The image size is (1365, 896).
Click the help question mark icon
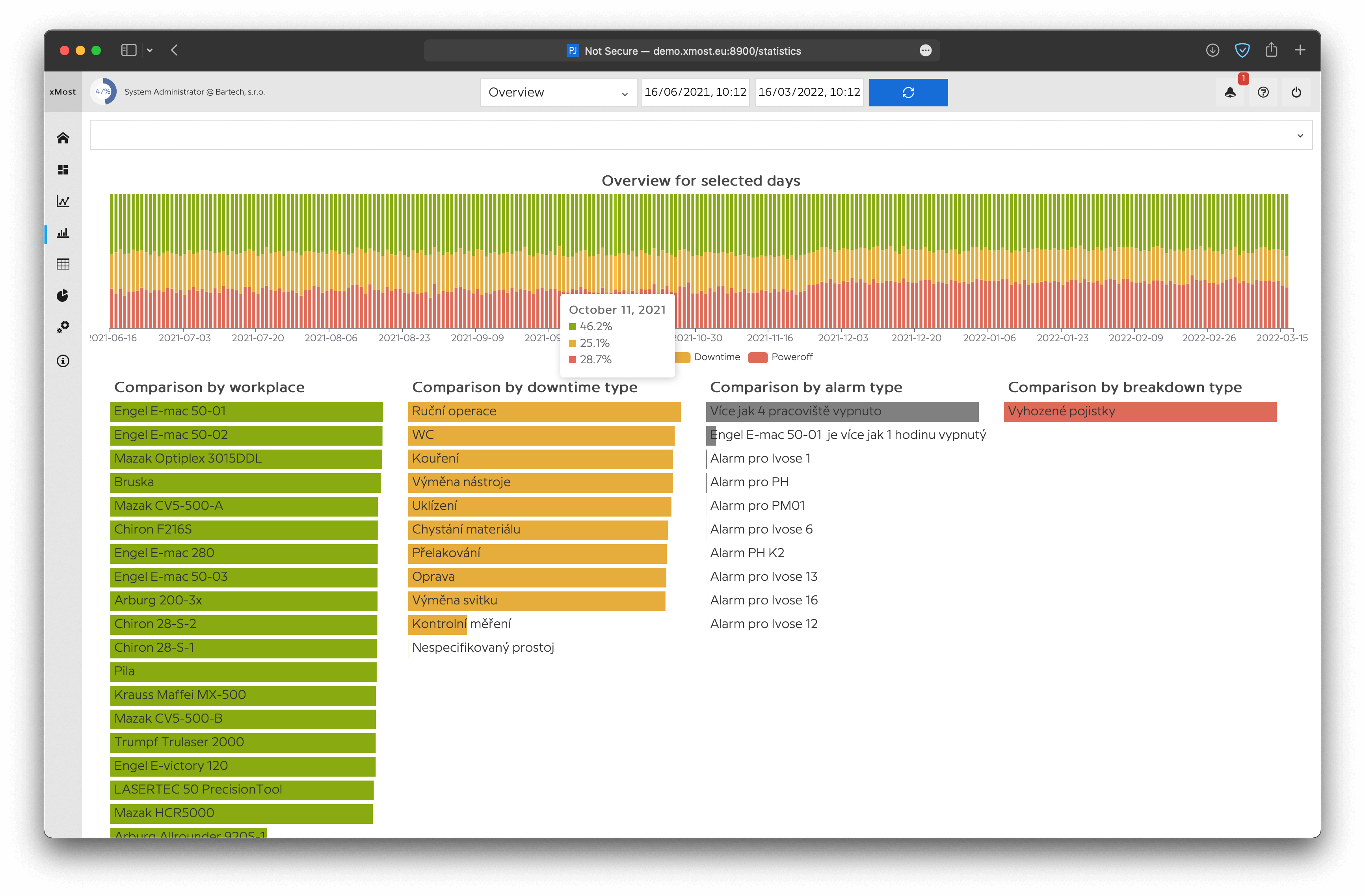point(1263,92)
